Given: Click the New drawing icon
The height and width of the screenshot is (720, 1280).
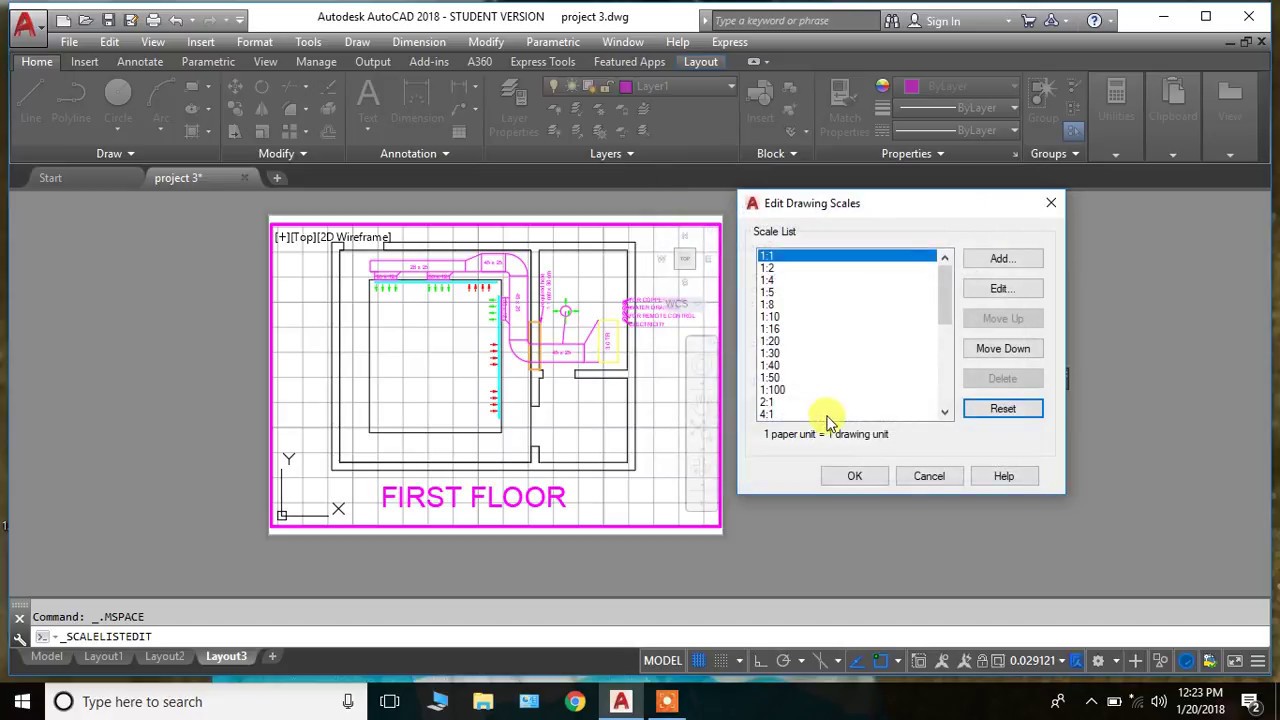Looking at the screenshot, I should (64, 20).
